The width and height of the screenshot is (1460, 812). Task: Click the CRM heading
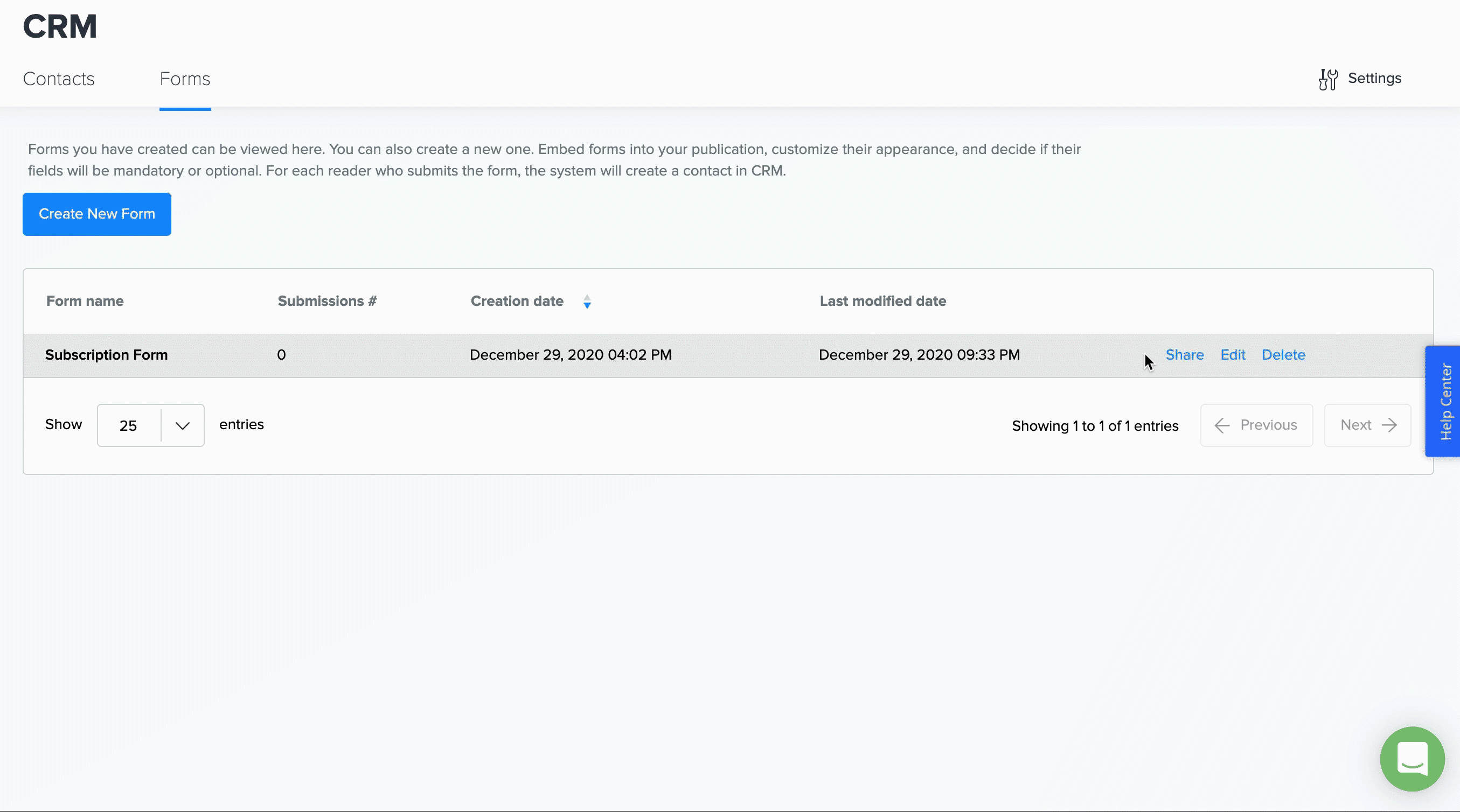60,26
